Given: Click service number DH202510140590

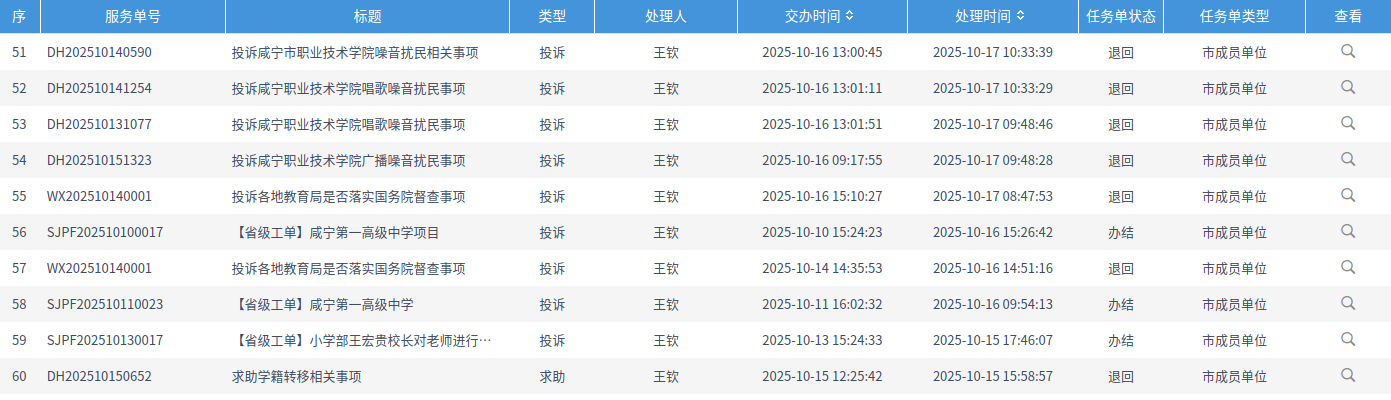Looking at the screenshot, I should click(99, 52).
